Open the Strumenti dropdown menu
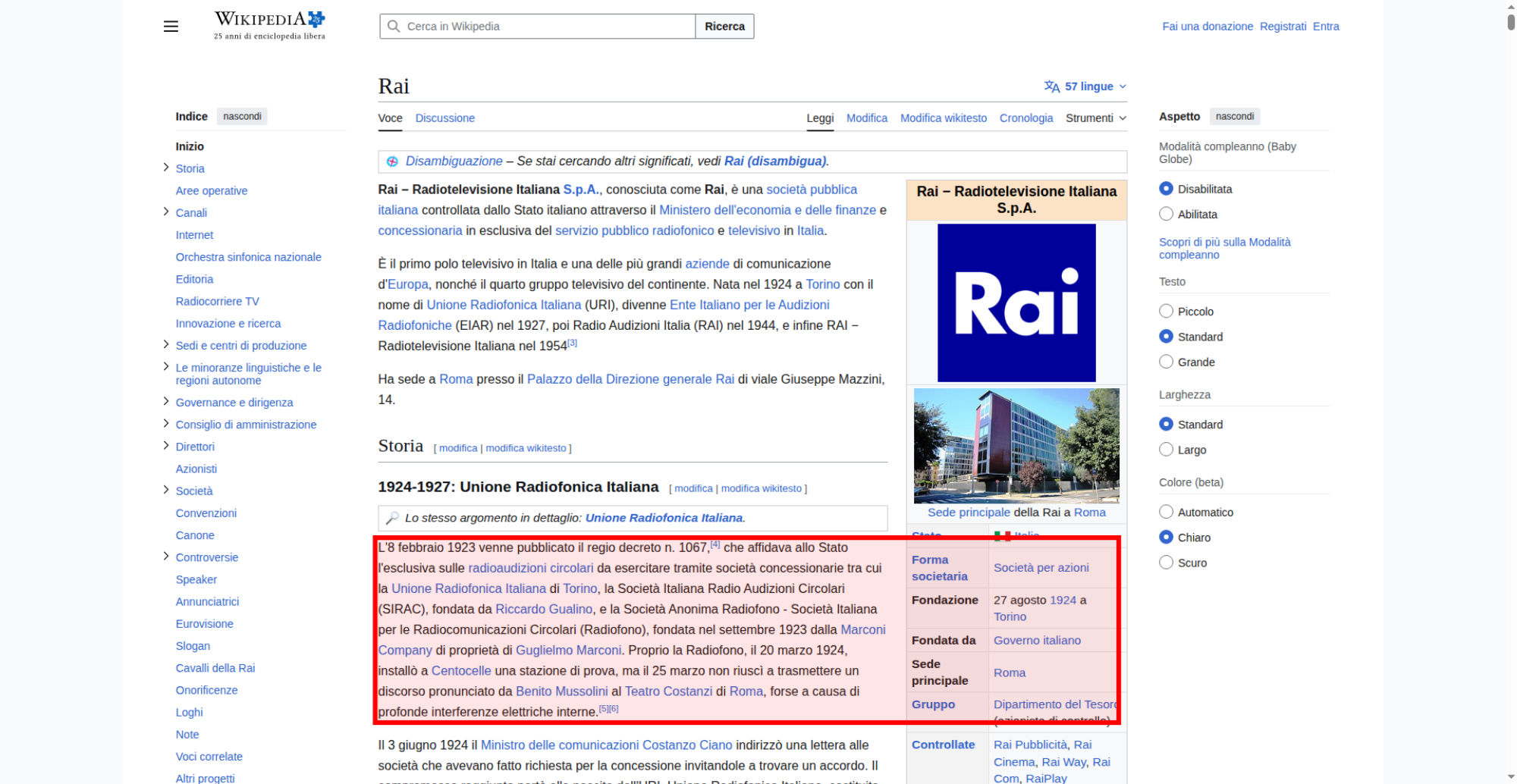Screen dimensions: 1517x784 point(1095,118)
